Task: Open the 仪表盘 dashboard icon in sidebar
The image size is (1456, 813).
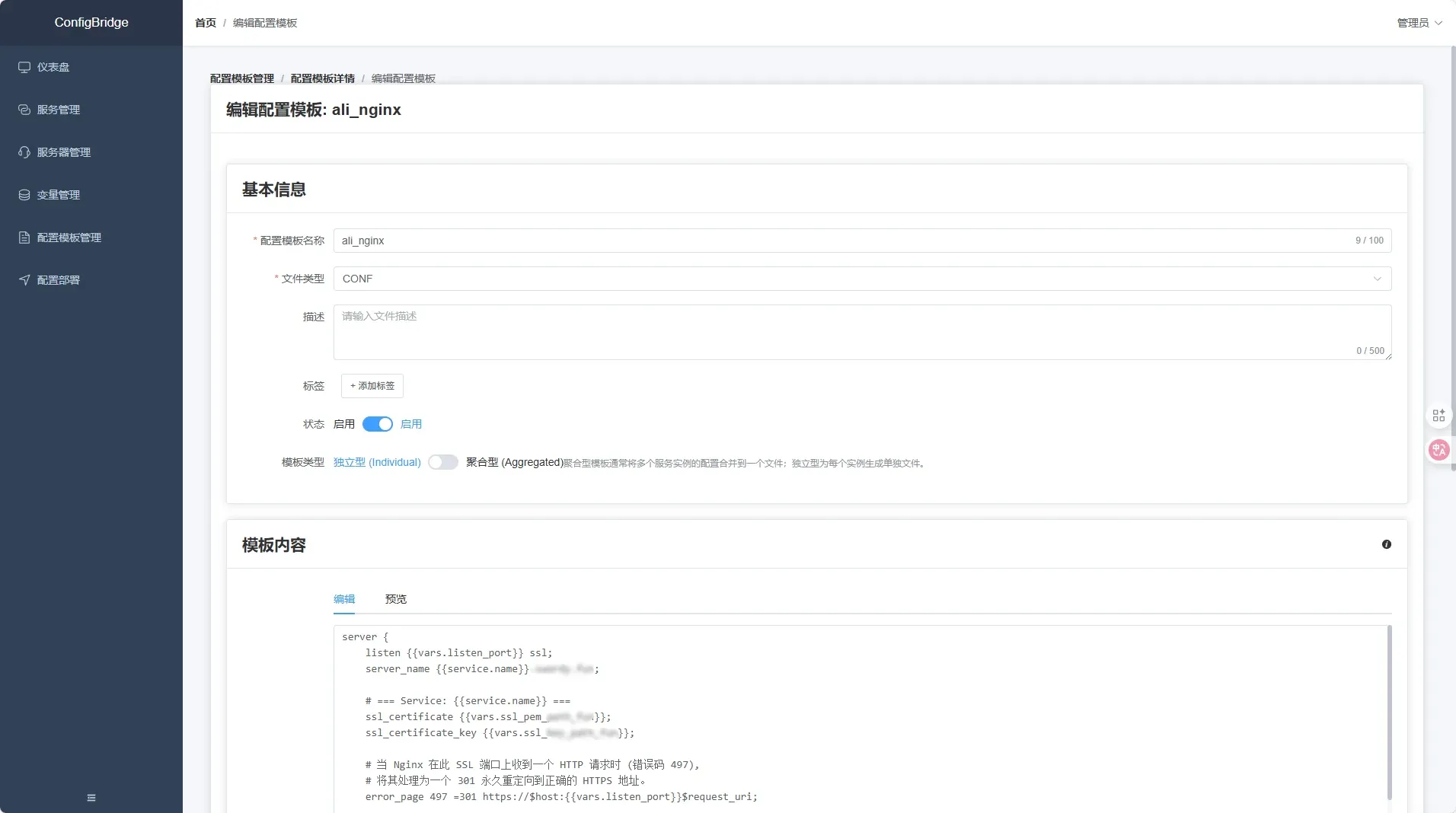Action: point(24,66)
